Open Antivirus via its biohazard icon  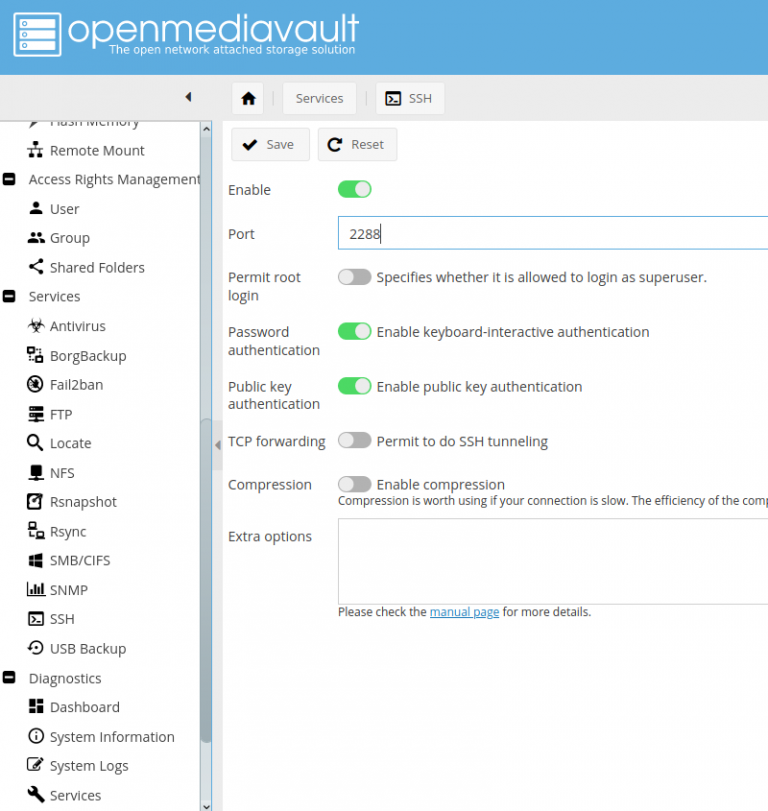tap(36, 326)
